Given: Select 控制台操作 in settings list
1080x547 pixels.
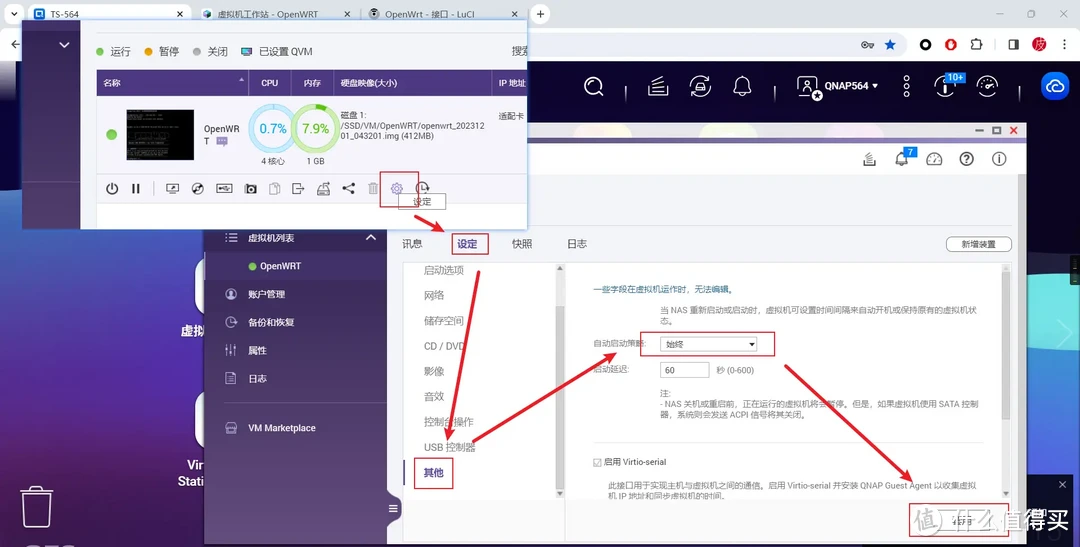Looking at the screenshot, I should (x=448, y=422).
